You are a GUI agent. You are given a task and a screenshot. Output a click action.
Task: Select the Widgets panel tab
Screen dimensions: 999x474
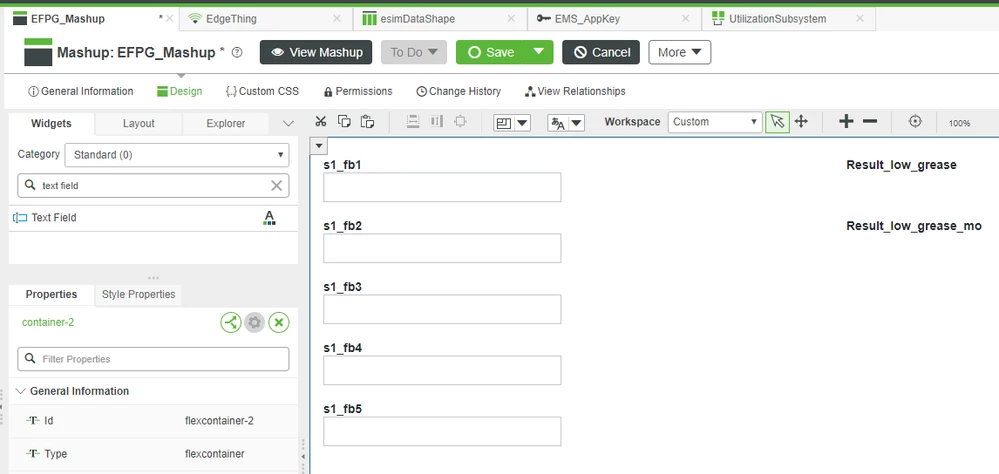click(52, 124)
